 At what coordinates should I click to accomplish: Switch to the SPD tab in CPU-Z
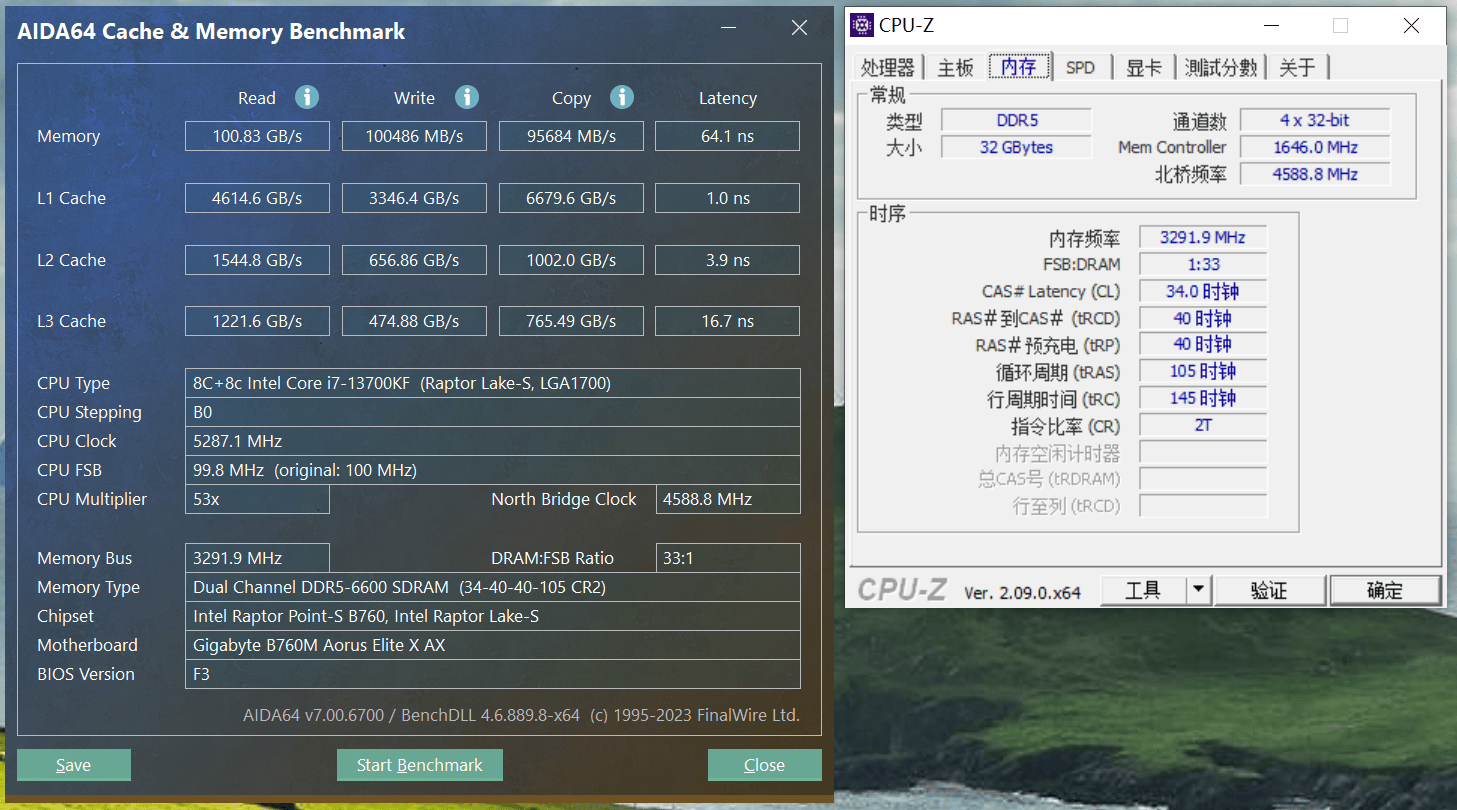click(1081, 66)
